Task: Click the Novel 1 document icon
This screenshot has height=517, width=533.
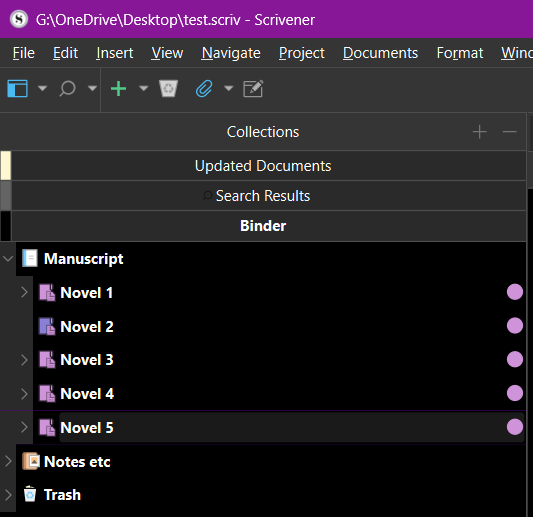Action: pos(47,292)
